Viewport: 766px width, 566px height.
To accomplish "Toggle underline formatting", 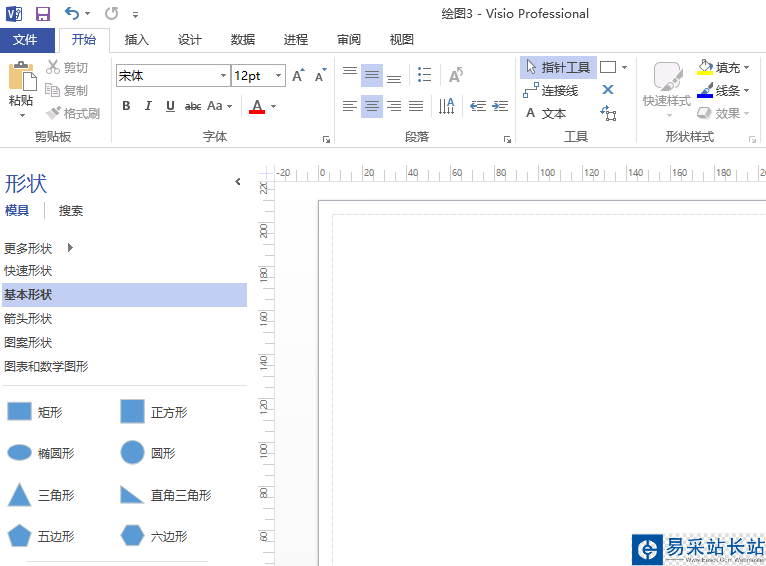I will point(170,106).
